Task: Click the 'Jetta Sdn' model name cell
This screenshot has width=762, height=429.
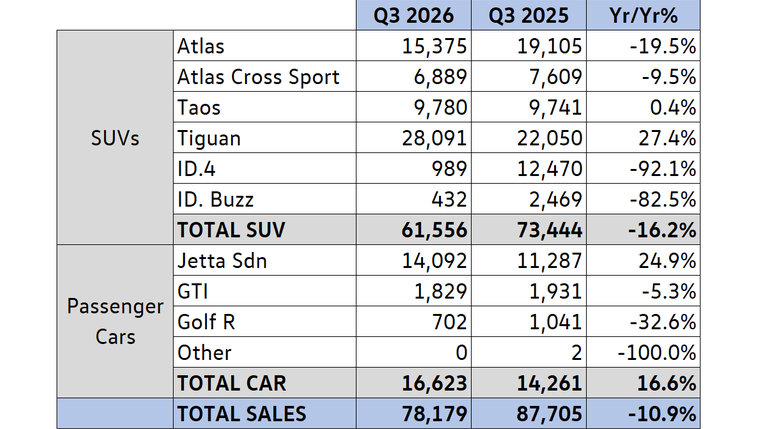Action: pos(265,260)
